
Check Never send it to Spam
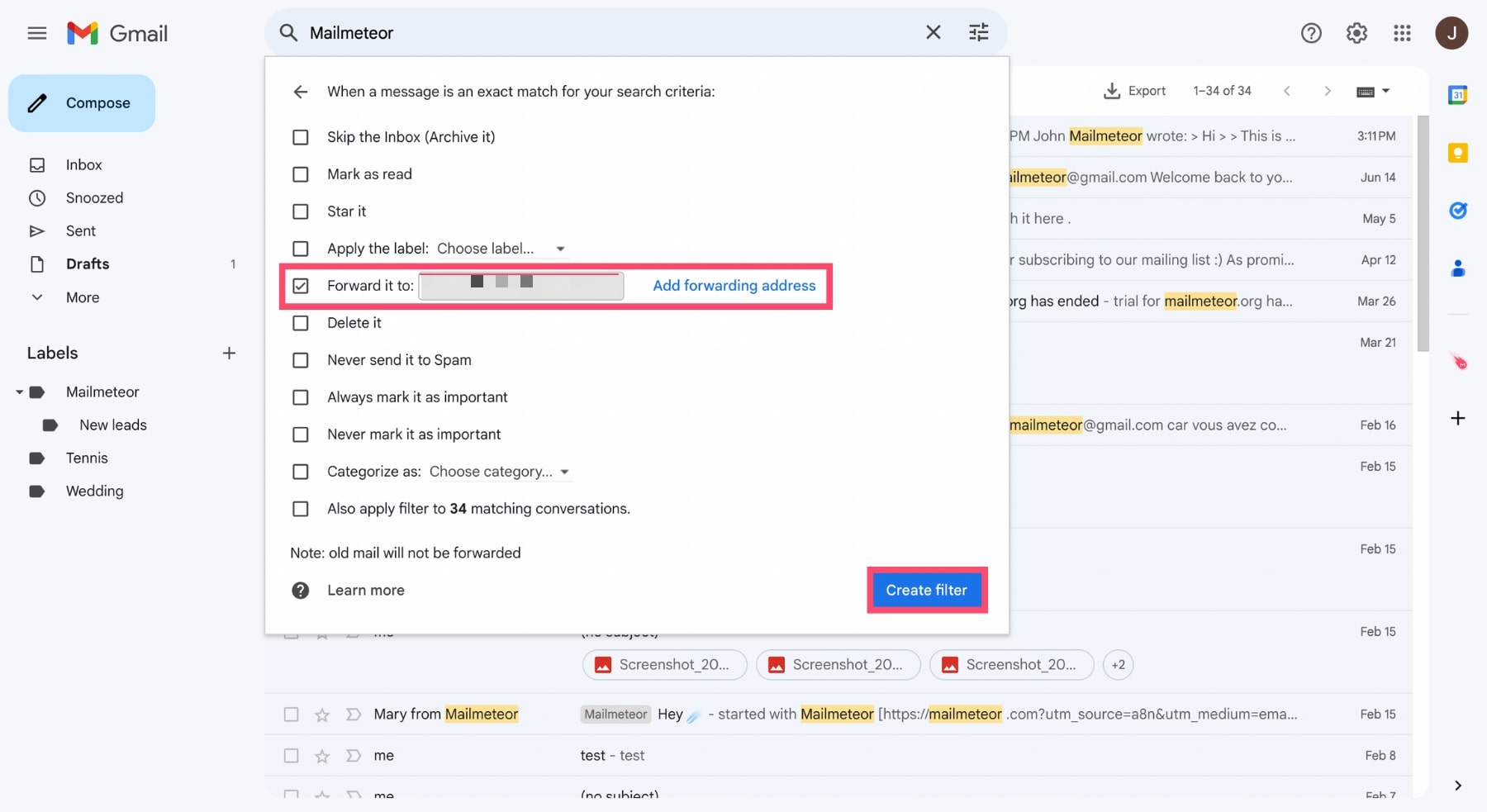tap(301, 360)
